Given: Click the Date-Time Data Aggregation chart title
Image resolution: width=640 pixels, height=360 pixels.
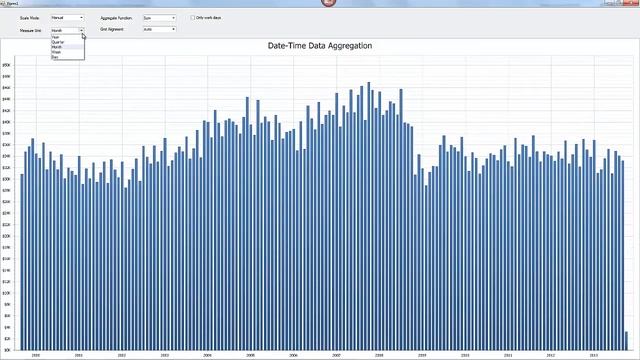Looking at the screenshot, I should 320,46.
